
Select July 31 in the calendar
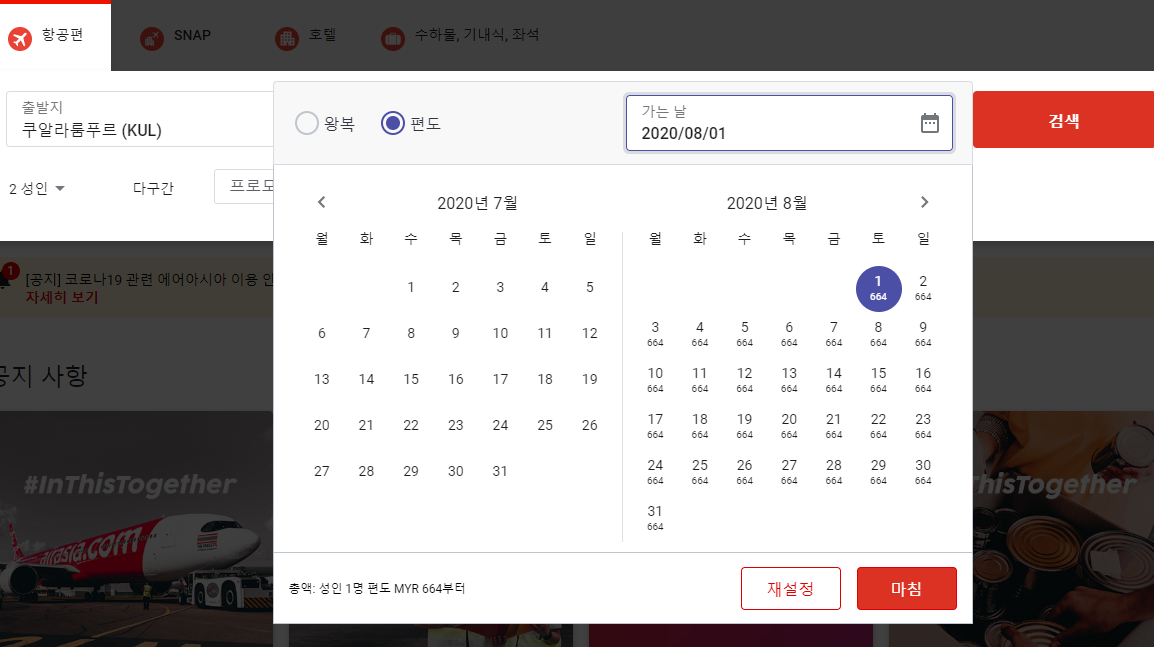(500, 471)
